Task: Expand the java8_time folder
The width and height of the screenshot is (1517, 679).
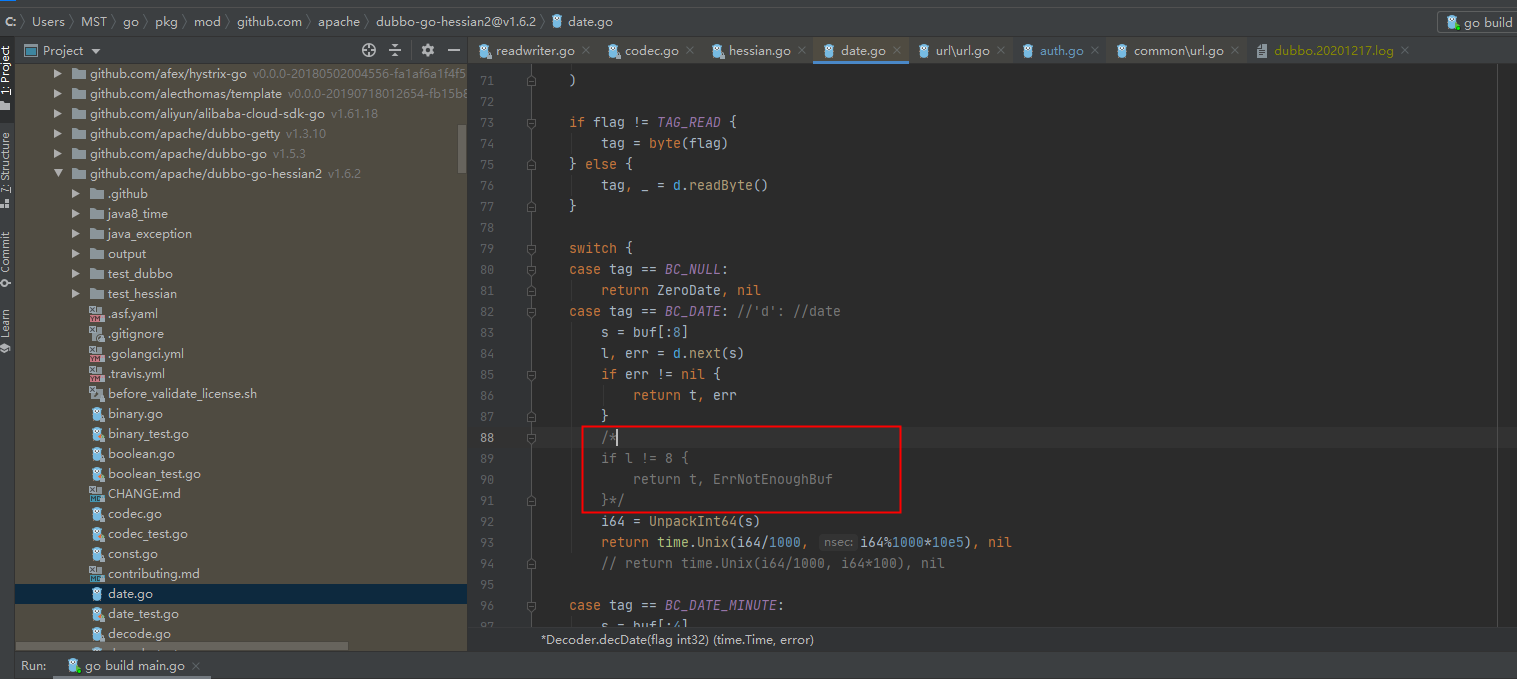Action: (75, 213)
